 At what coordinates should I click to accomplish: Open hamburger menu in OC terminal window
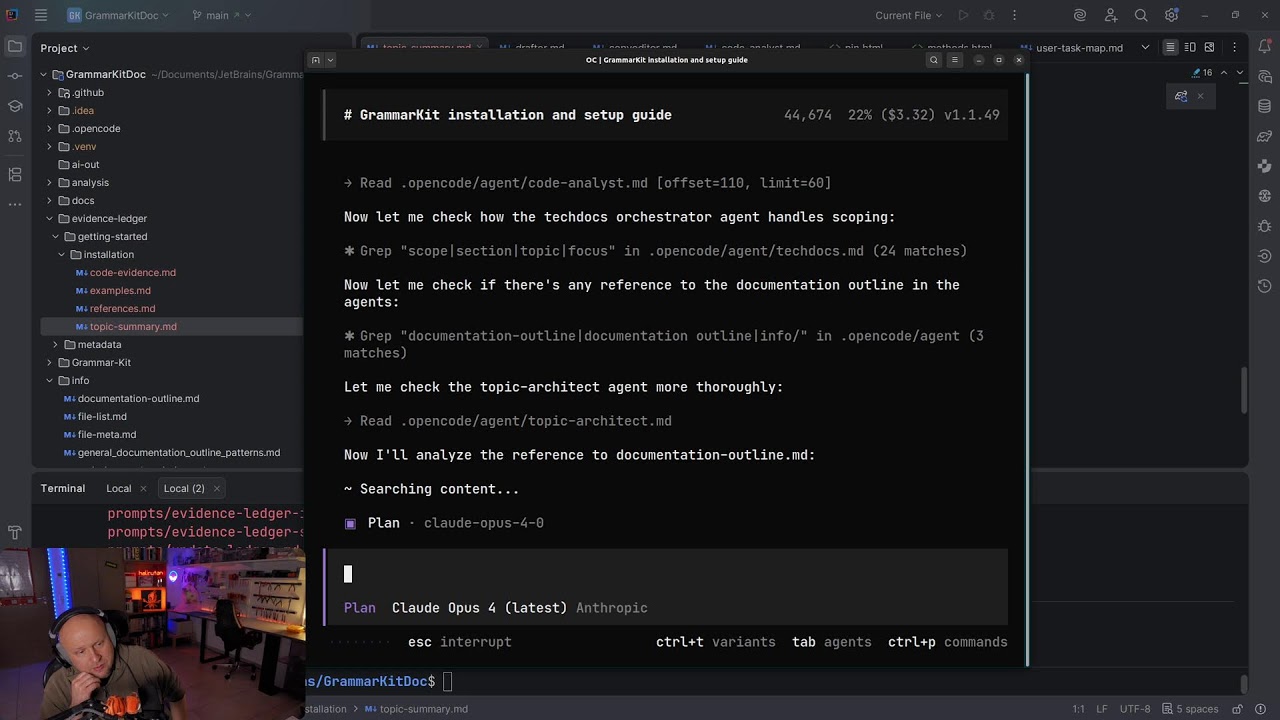(x=955, y=60)
